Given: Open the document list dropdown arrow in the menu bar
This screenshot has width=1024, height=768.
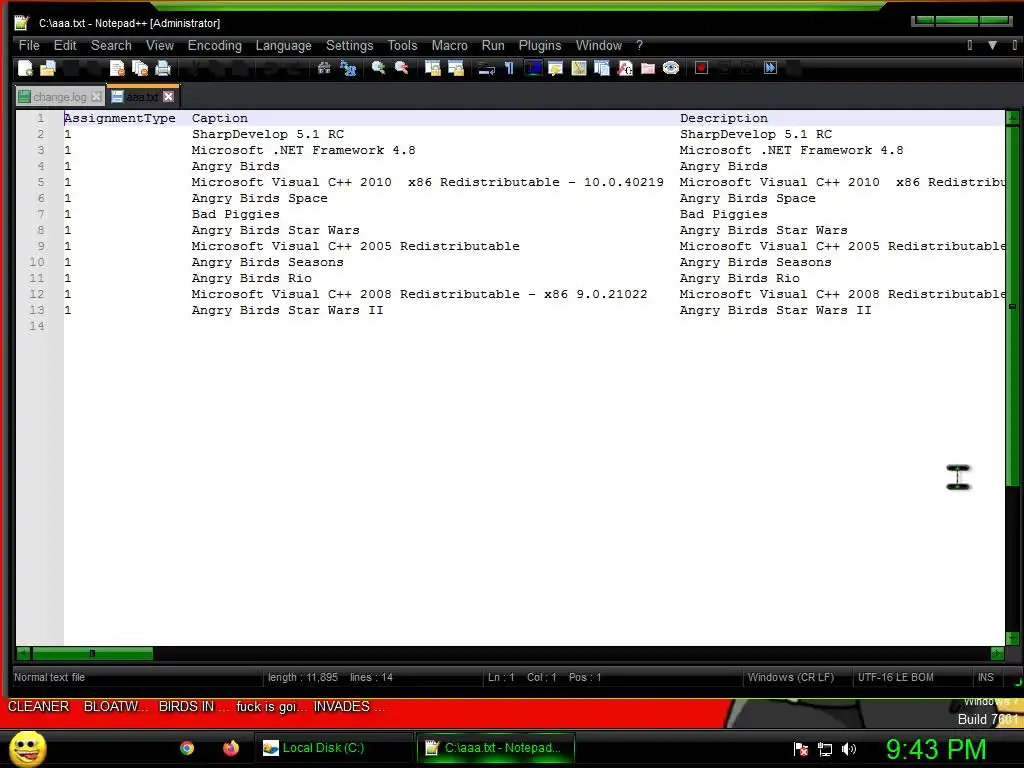Looking at the screenshot, I should coord(992,45).
